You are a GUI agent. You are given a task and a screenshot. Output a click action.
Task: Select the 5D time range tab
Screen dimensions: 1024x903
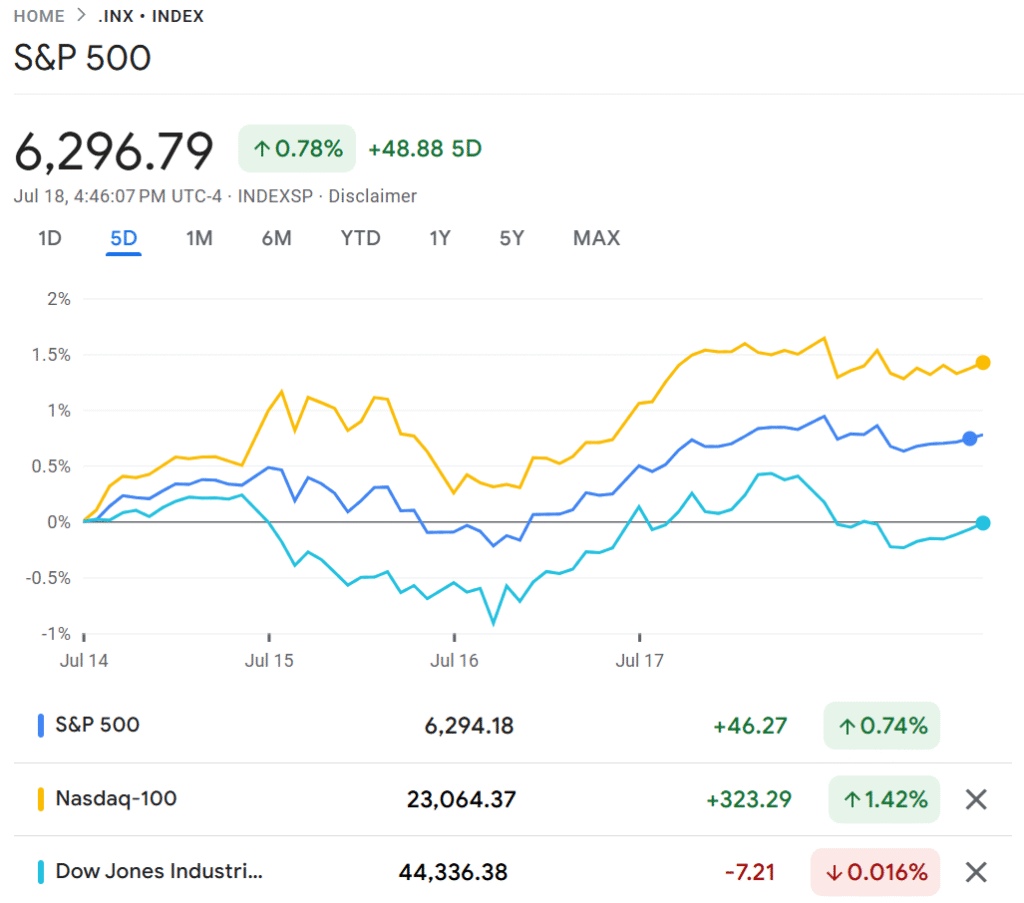coord(123,238)
